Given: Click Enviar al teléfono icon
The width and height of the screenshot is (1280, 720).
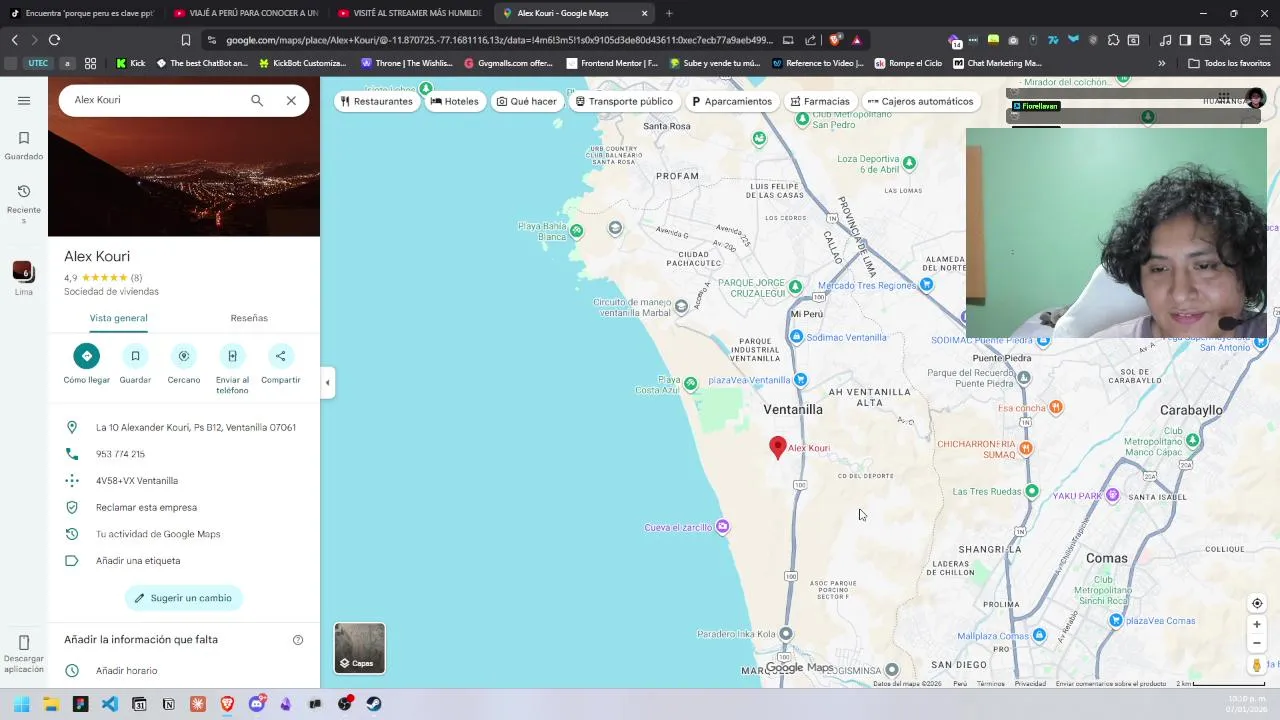Looking at the screenshot, I should (x=232, y=356).
